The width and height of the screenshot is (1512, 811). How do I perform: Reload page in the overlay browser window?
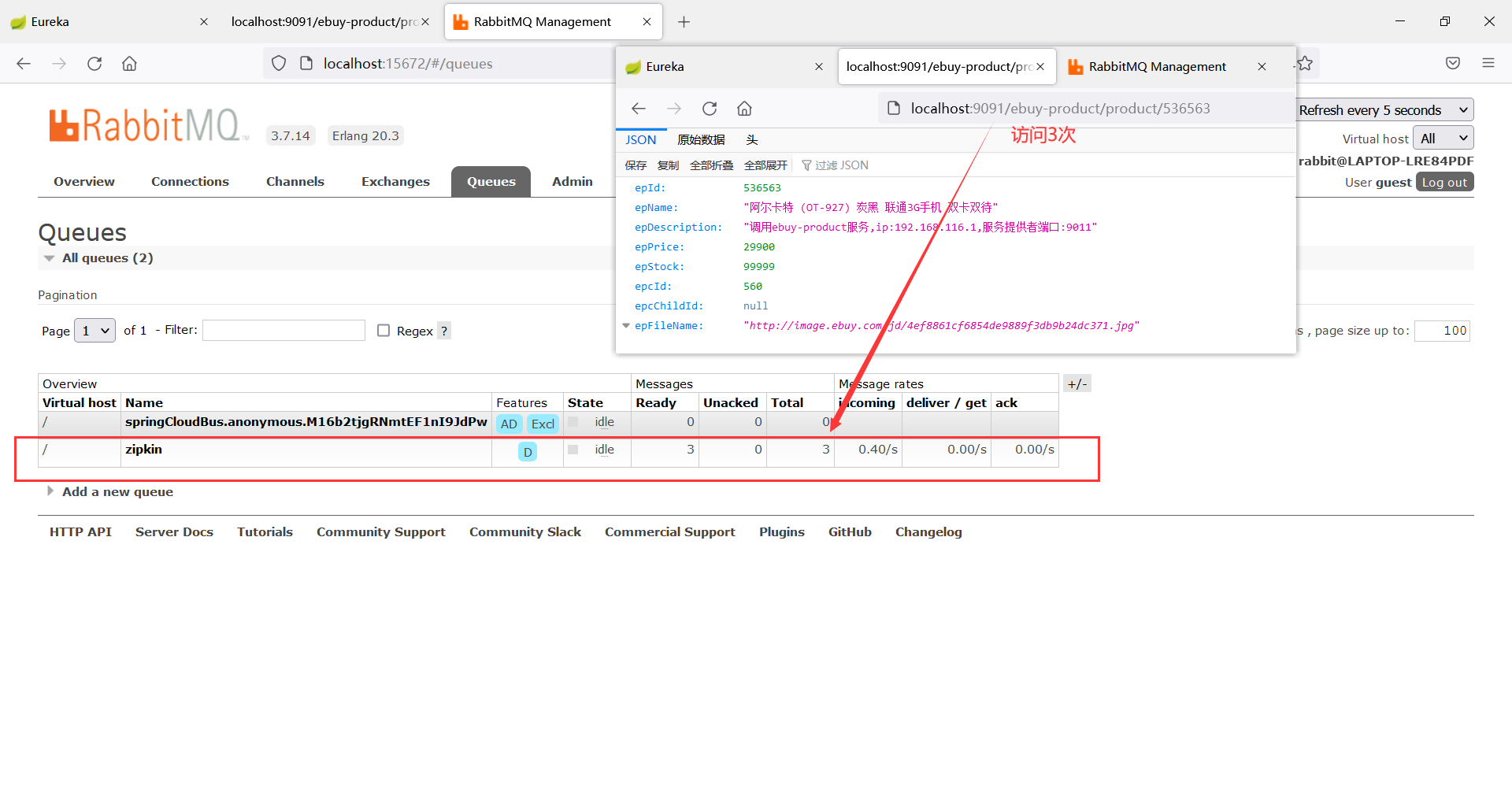[710, 109]
